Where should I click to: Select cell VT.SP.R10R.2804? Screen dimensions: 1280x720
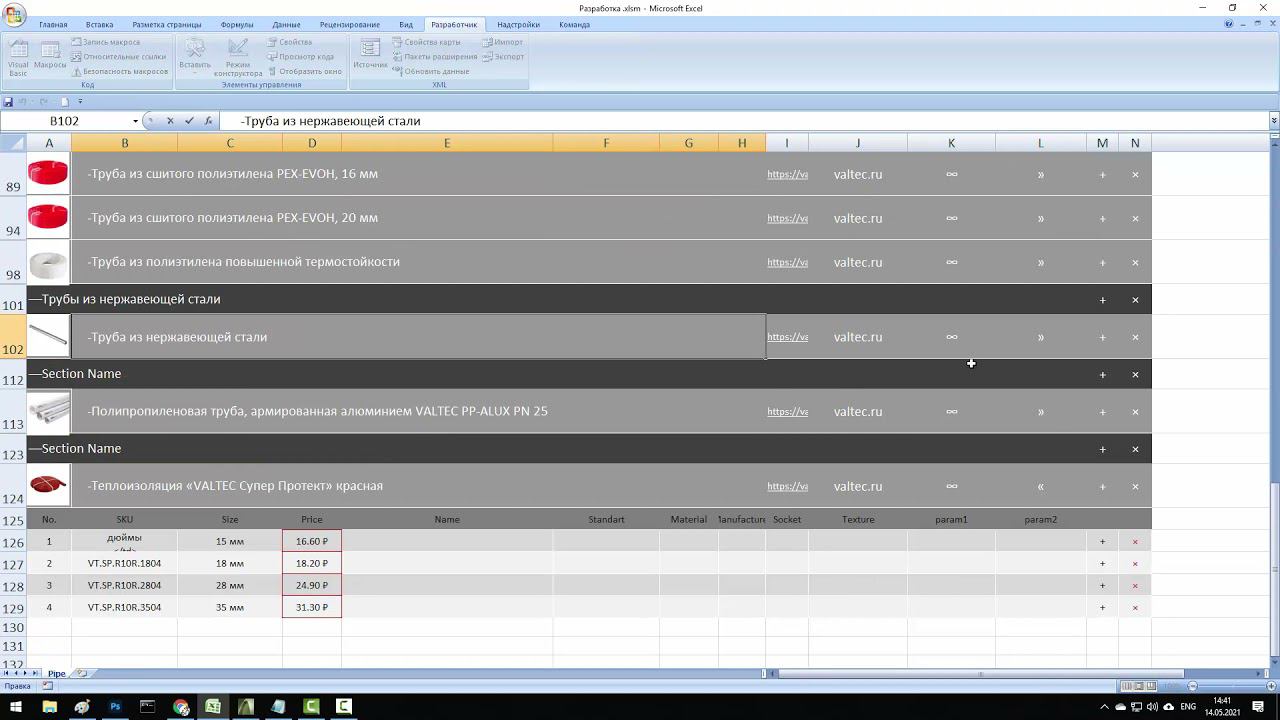point(124,585)
